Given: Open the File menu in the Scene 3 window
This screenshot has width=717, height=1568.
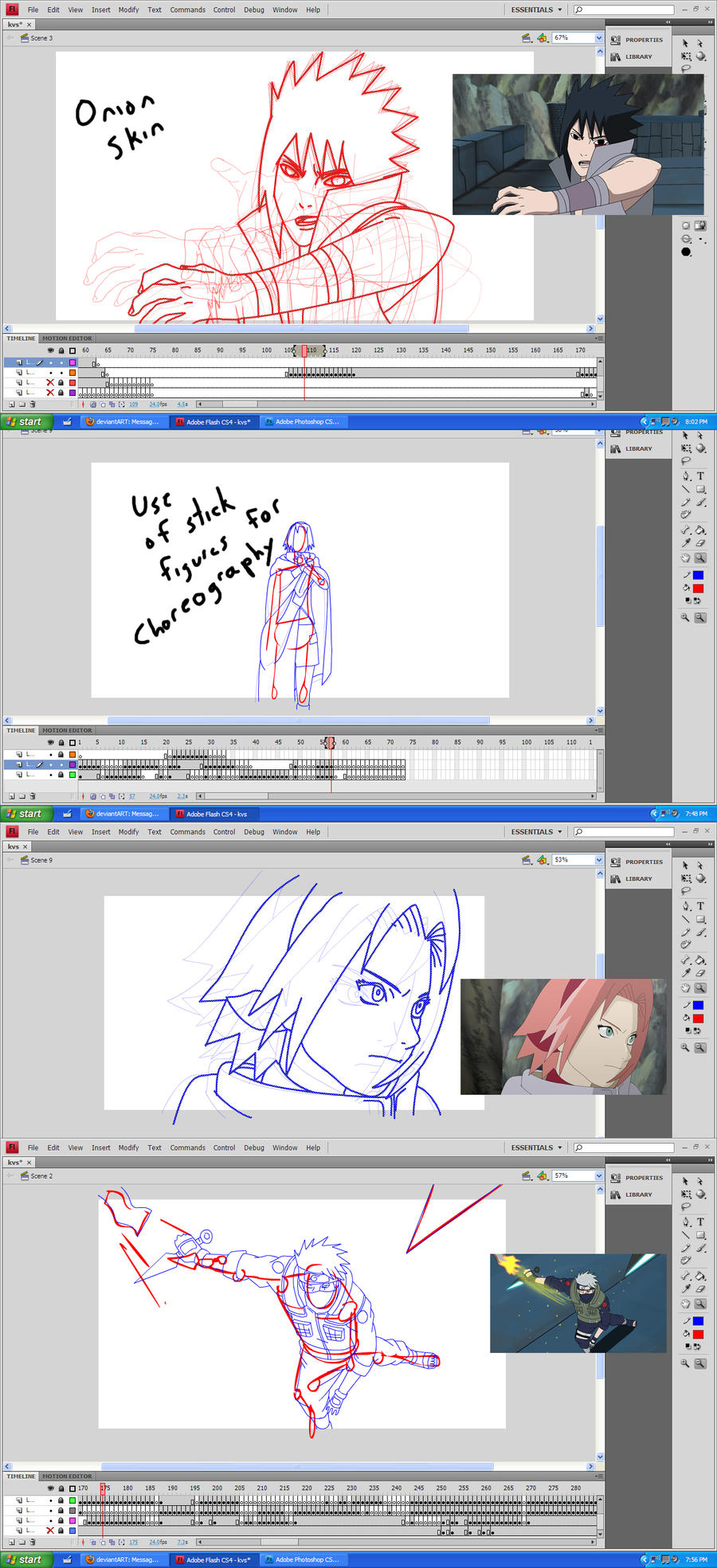Looking at the screenshot, I should pos(33,10).
